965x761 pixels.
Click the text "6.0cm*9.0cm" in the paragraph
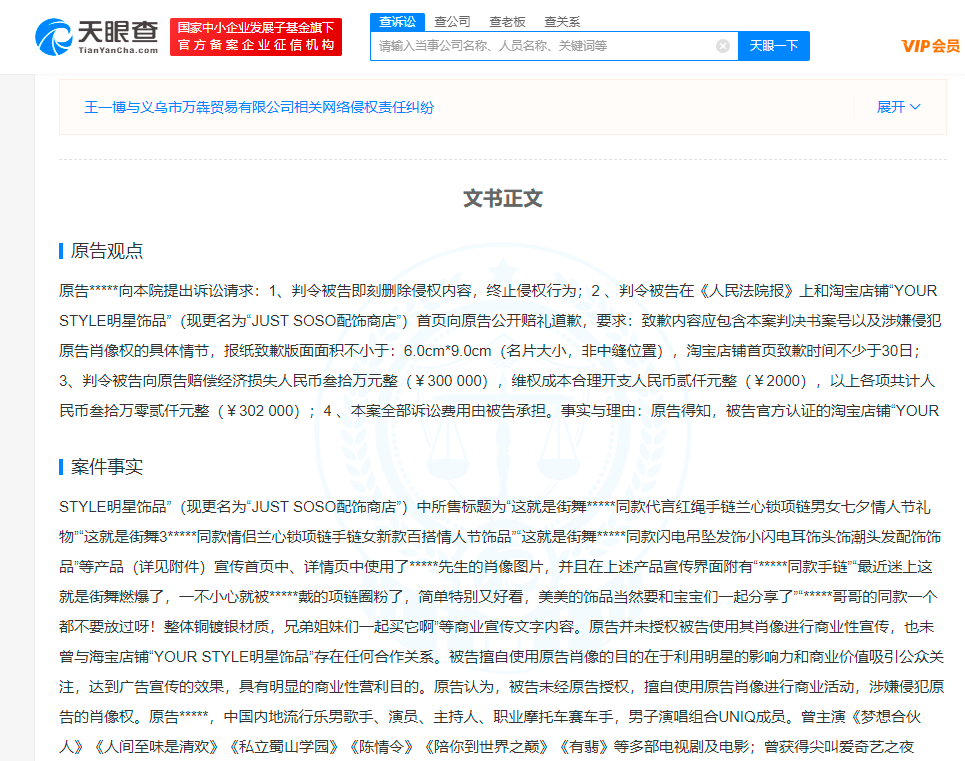447,351
